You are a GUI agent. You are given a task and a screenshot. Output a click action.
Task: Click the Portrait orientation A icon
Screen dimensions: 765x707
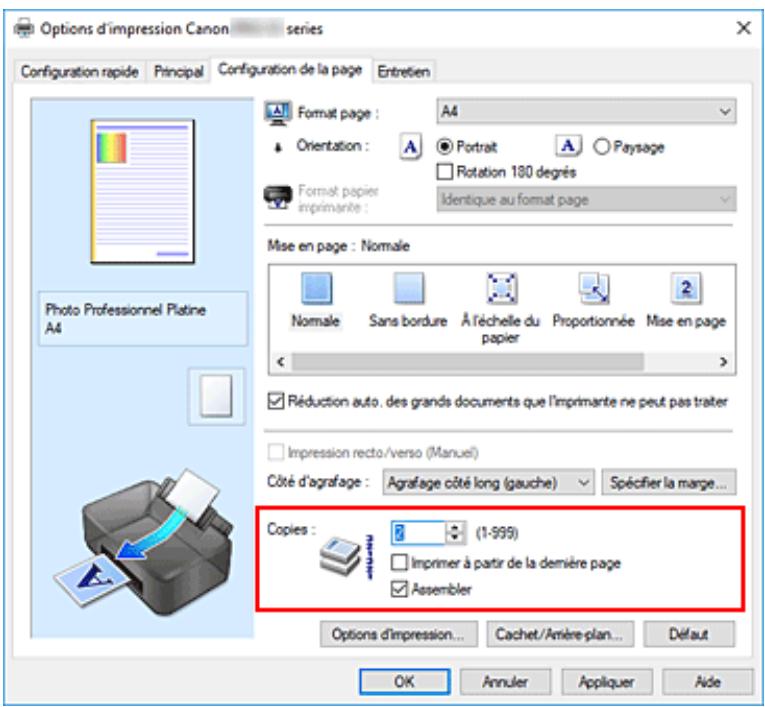point(410,146)
